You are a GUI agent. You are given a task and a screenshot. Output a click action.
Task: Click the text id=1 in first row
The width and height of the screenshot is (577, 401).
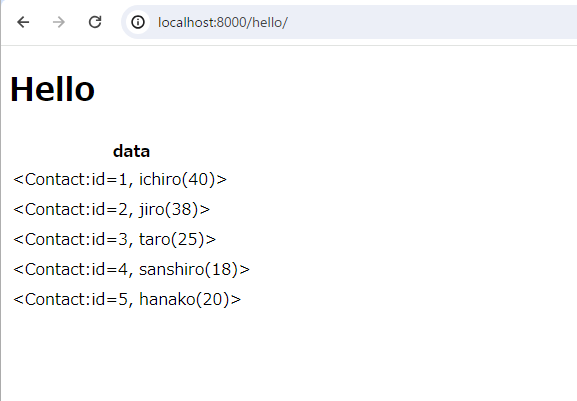pyautogui.click(x=109, y=180)
